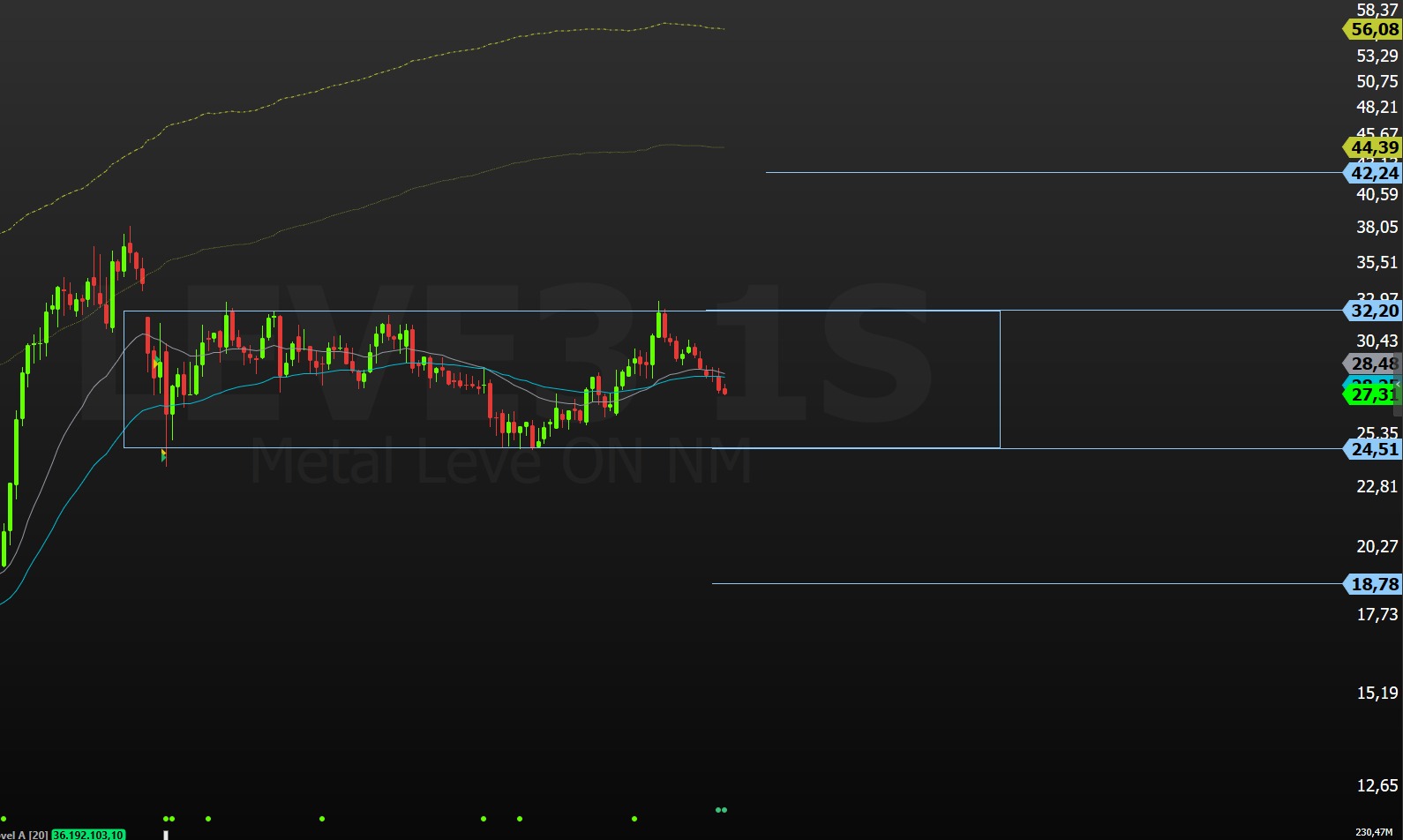Click the 40,59 price axis label

[x=1377, y=194]
